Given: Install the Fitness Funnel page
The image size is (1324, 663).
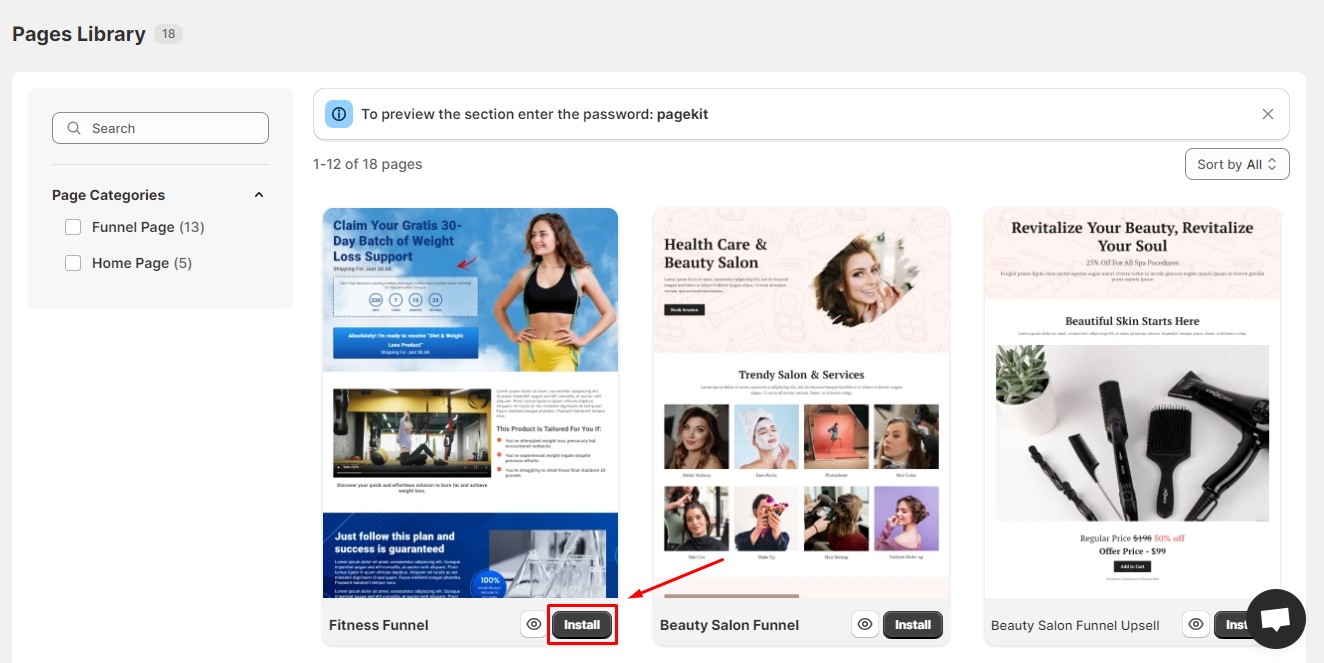Looking at the screenshot, I should coord(582,625).
